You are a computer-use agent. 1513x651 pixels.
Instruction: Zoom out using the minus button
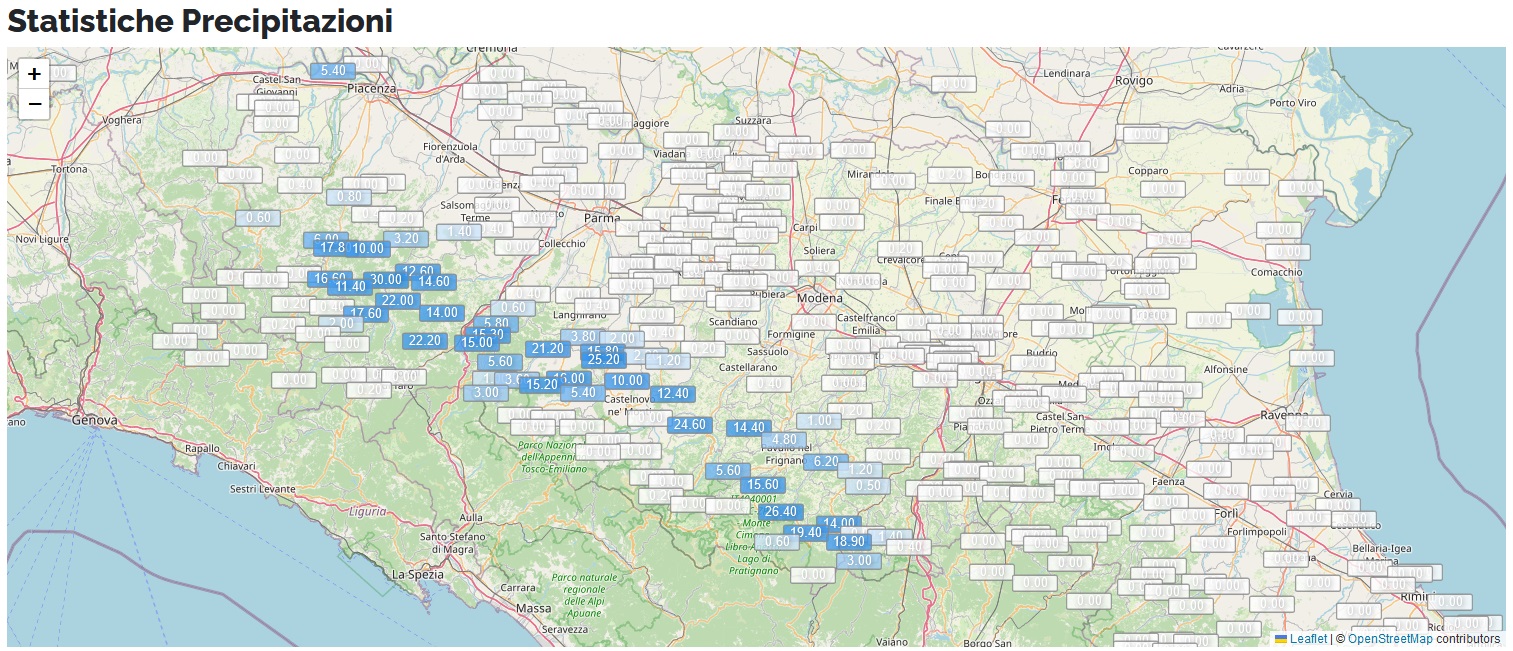click(34, 104)
